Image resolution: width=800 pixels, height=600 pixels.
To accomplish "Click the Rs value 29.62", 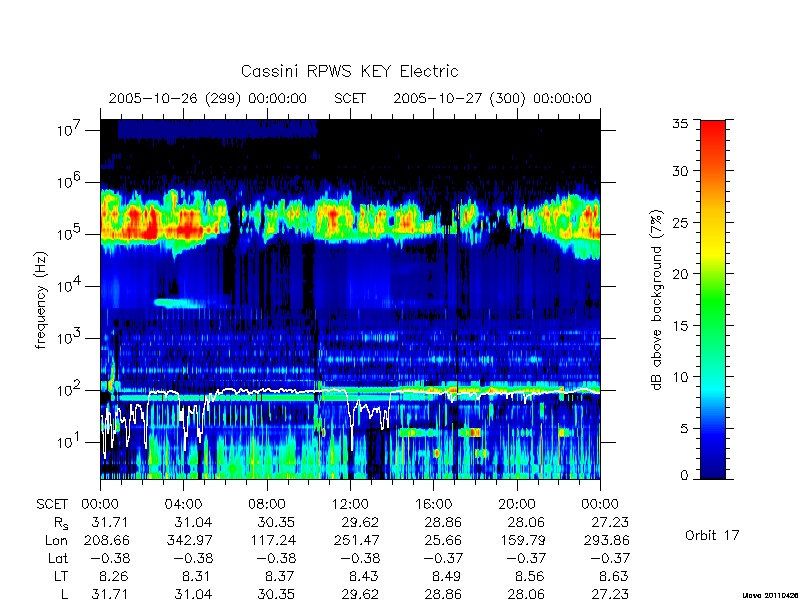I will (360, 522).
